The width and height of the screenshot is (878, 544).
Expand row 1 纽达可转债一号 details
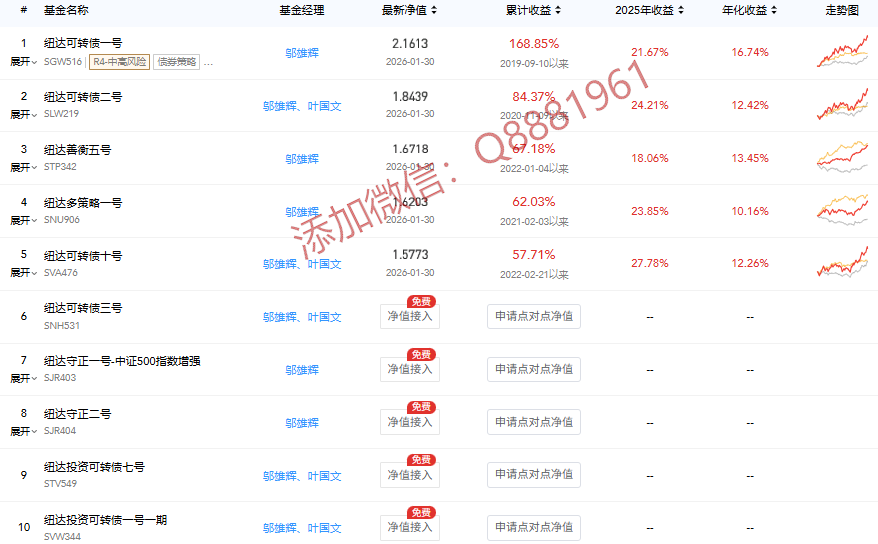click(24, 61)
